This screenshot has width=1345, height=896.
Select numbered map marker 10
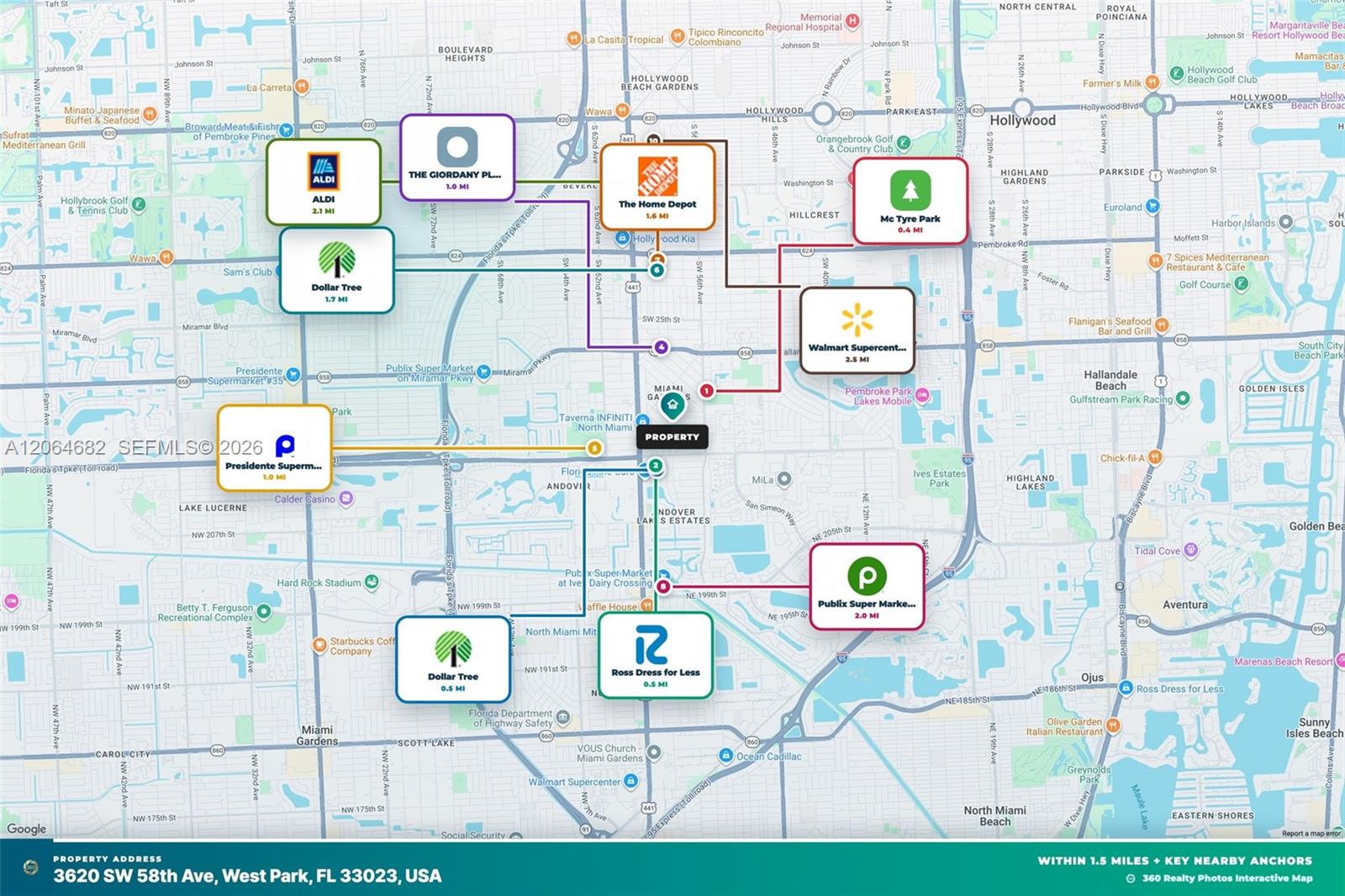click(x=653, y=140)
